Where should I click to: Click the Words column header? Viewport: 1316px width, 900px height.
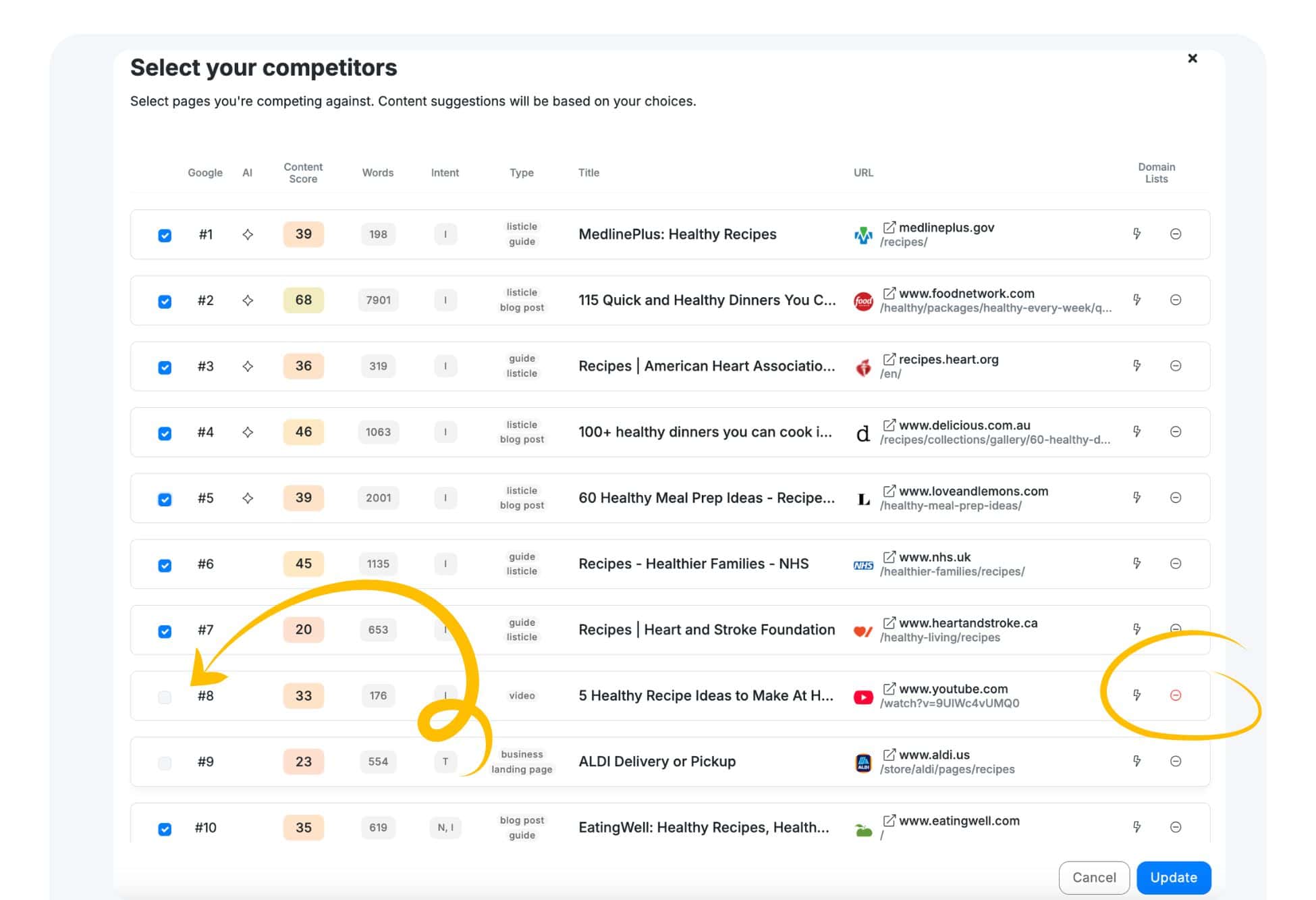tap(378, 172)
